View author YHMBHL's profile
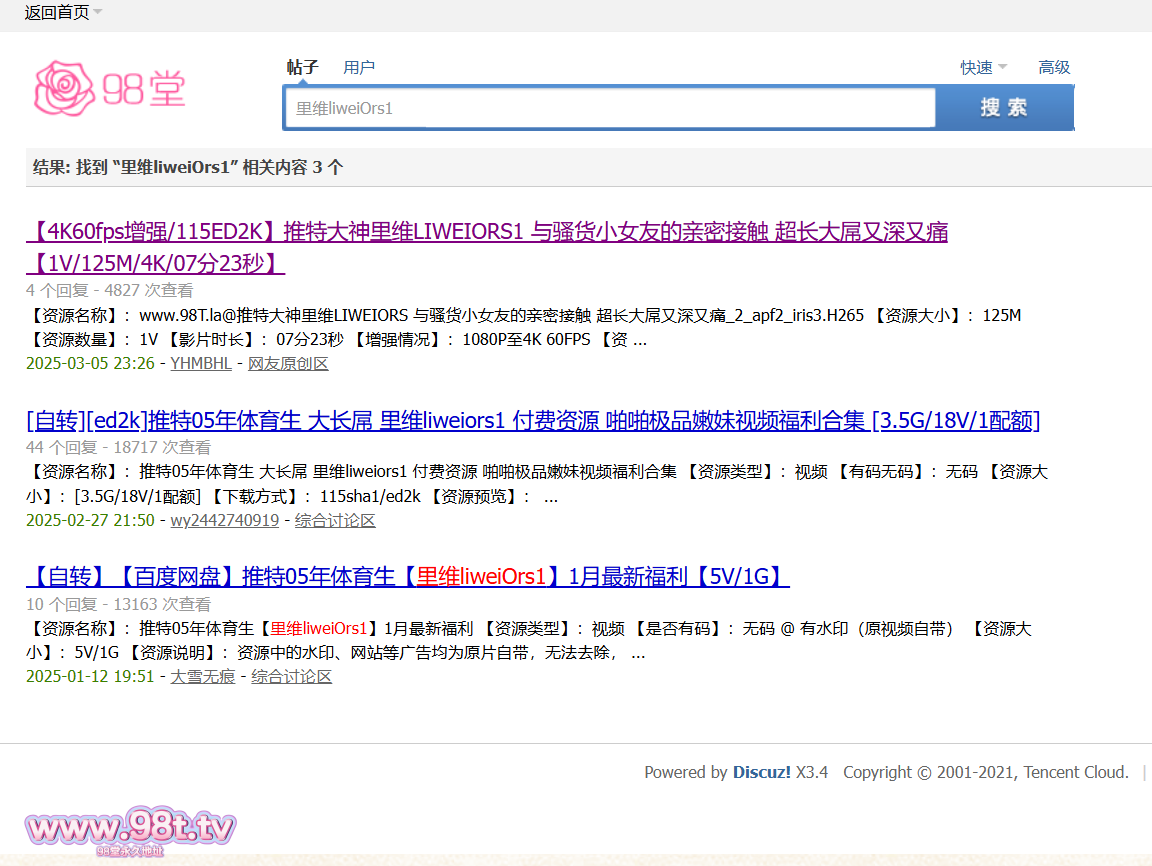 click(x=200, y=363)
